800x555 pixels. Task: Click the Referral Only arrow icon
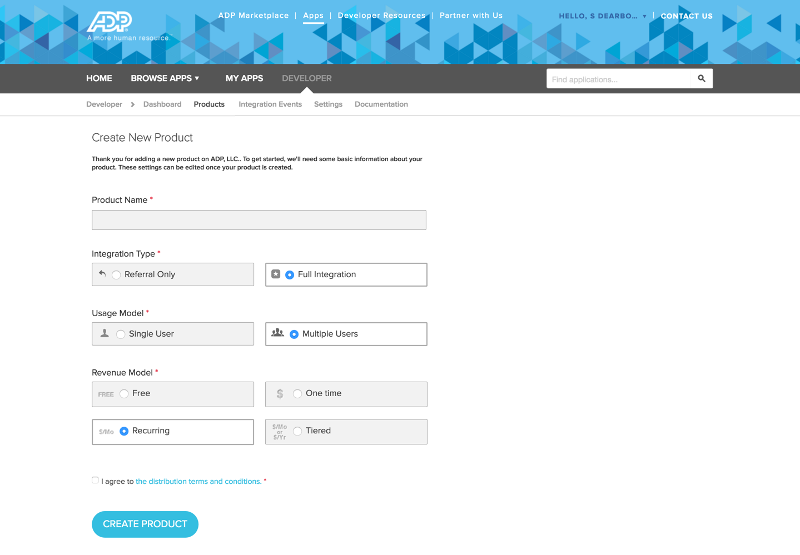point(103,273)
